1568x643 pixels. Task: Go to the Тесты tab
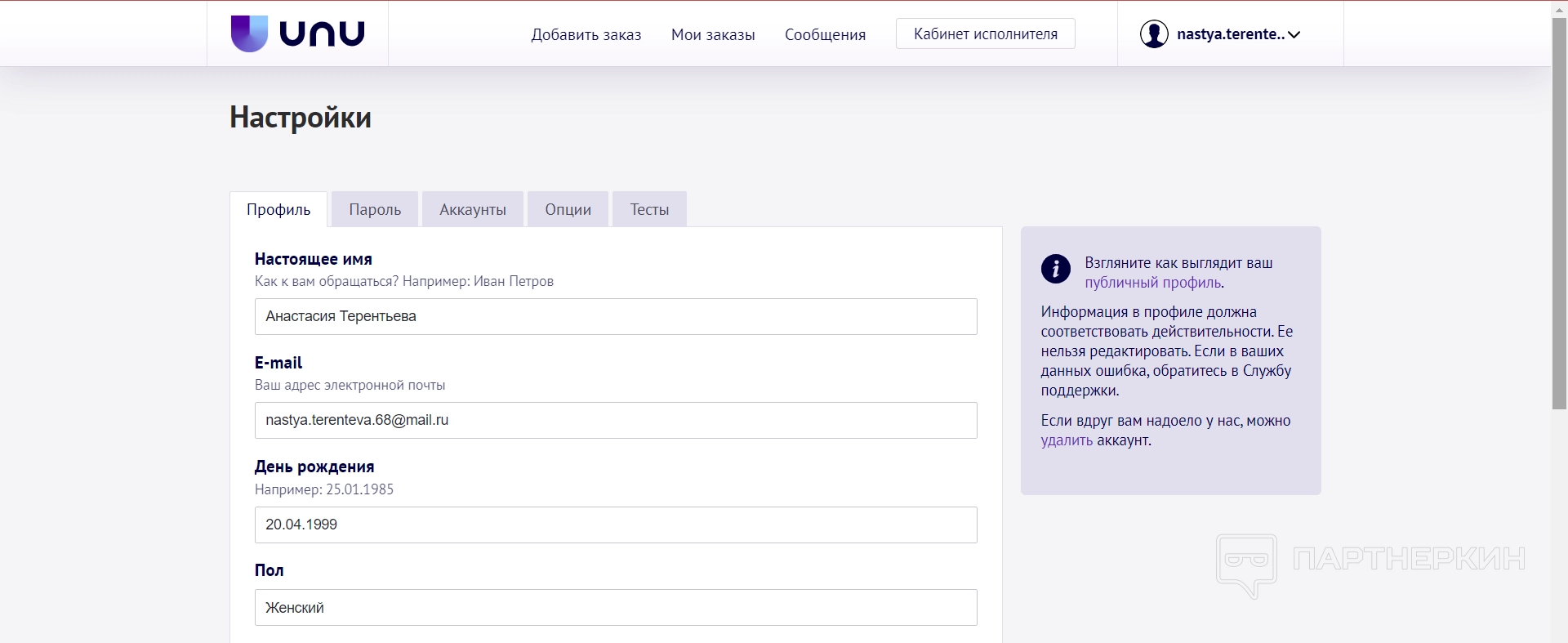(649, 210)
